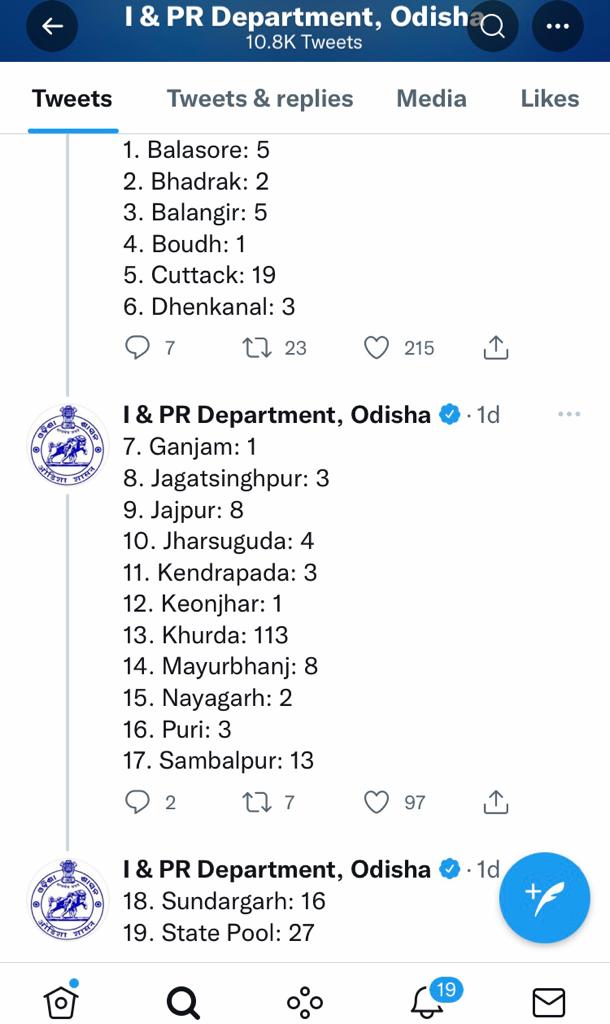Retweet the tweet with 23 retweets
Viewport: 610px width, 1024px height.
[256, 348]
